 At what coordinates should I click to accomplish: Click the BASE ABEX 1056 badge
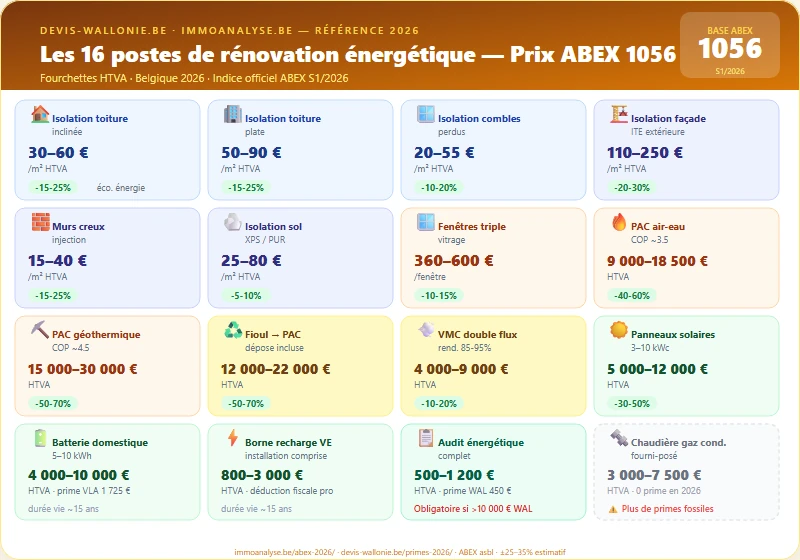click(729, 46)
